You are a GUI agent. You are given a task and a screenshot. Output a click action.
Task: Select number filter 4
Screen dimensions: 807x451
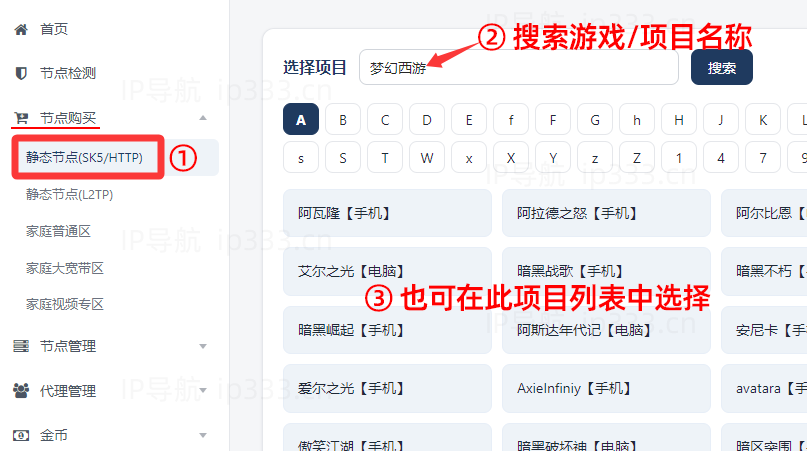(721, 158)
